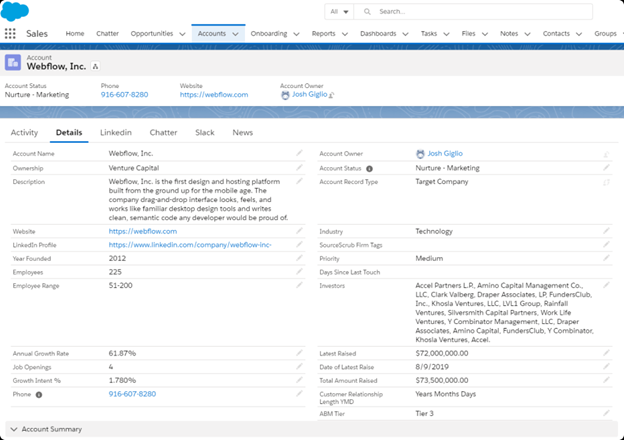Edit Phone field pencil icon
624x440 pixels.
pyautogui.click(x=299, y=394)
